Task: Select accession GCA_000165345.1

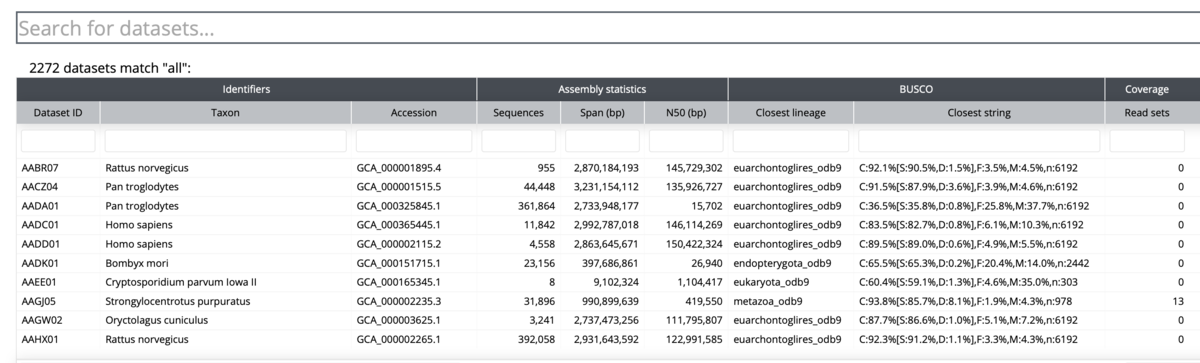Action: 399,282
